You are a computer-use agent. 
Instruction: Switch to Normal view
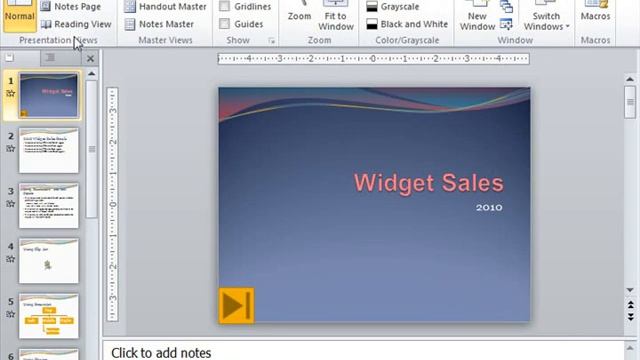[x=19, y=16]
